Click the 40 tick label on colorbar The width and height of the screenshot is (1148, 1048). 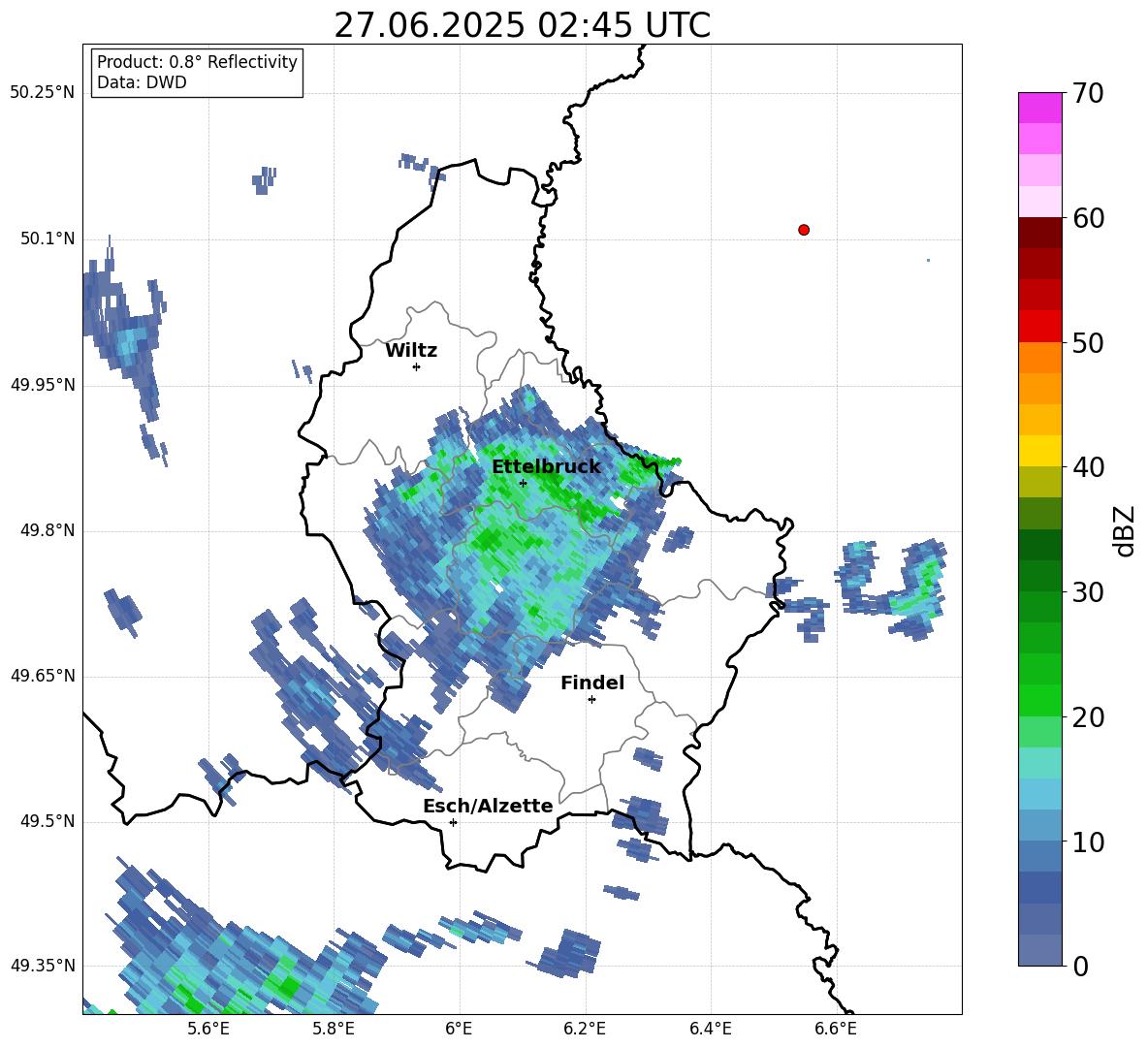point(1088,467)
